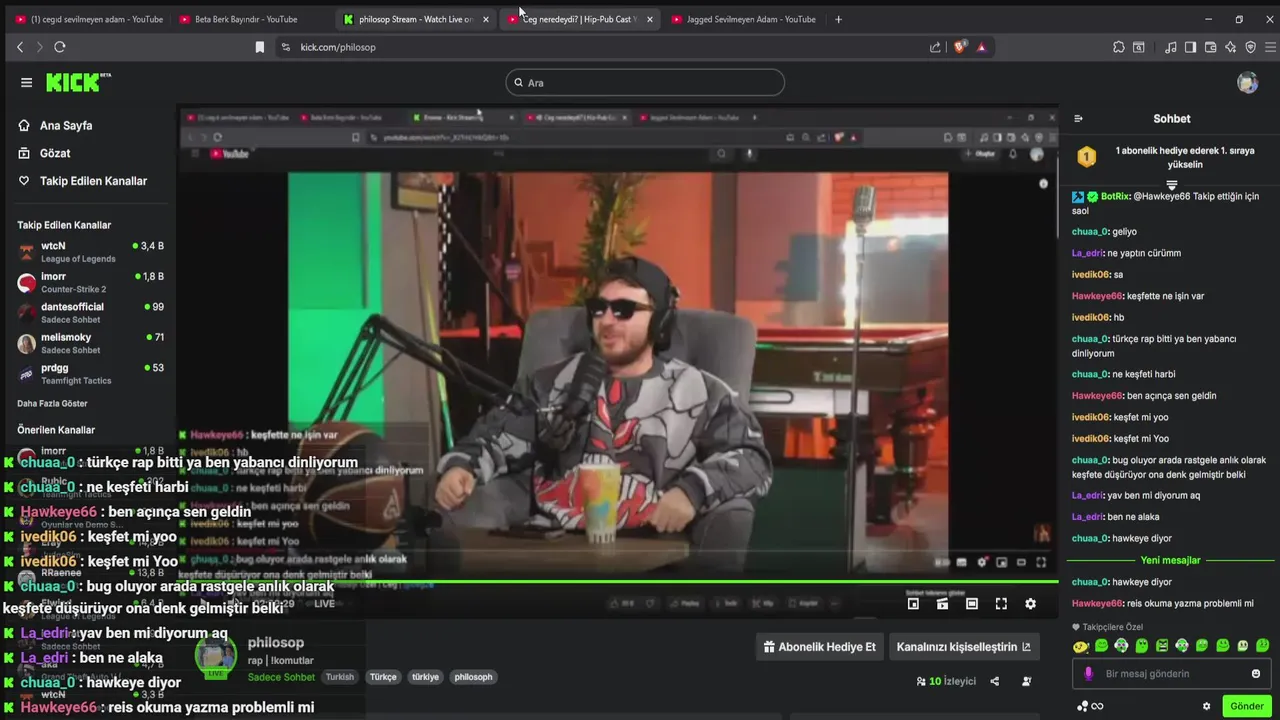Open Brave Rewards triangle icon
1280x720 pixels.
[981, 47]
